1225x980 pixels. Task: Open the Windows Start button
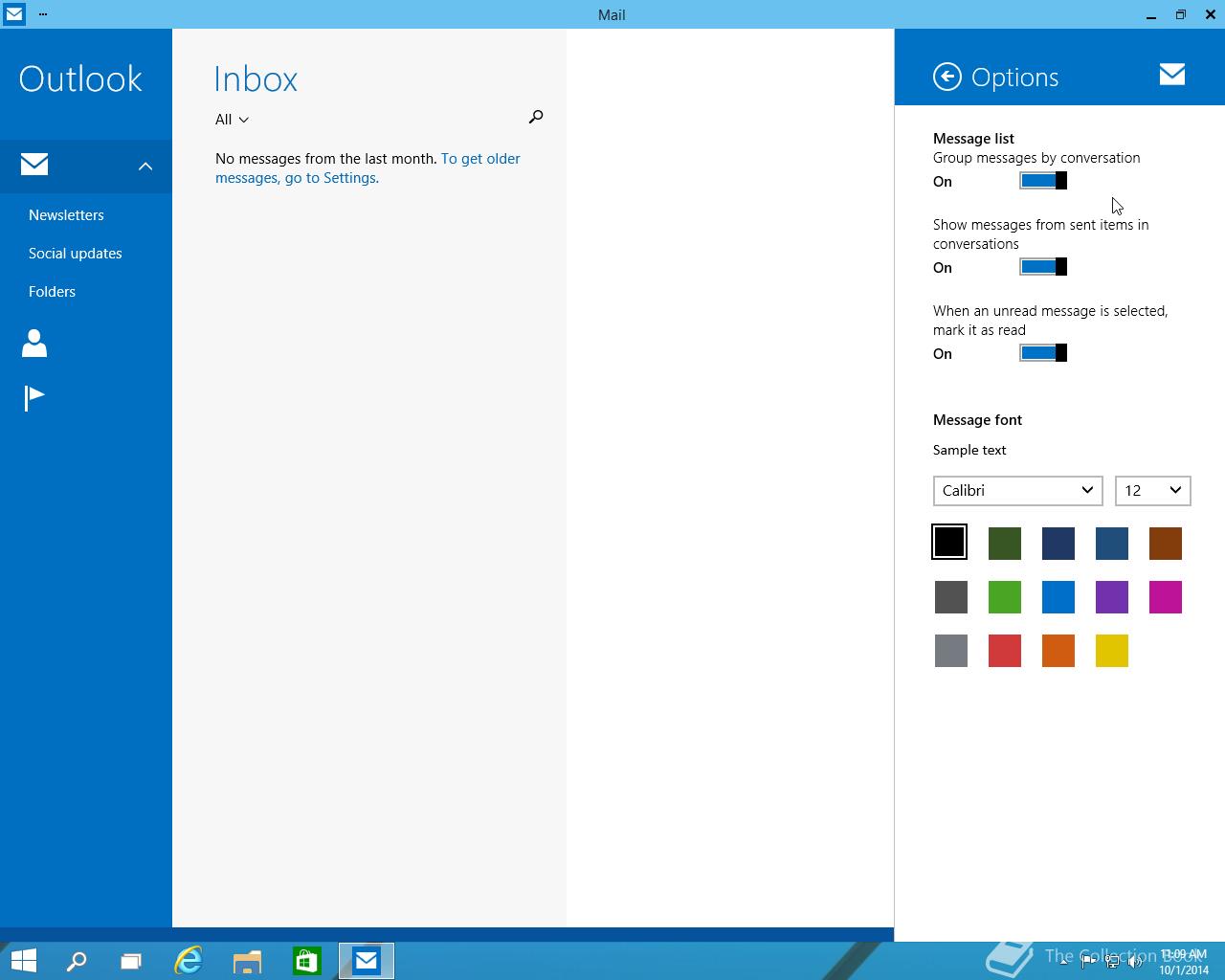(23, 960)
